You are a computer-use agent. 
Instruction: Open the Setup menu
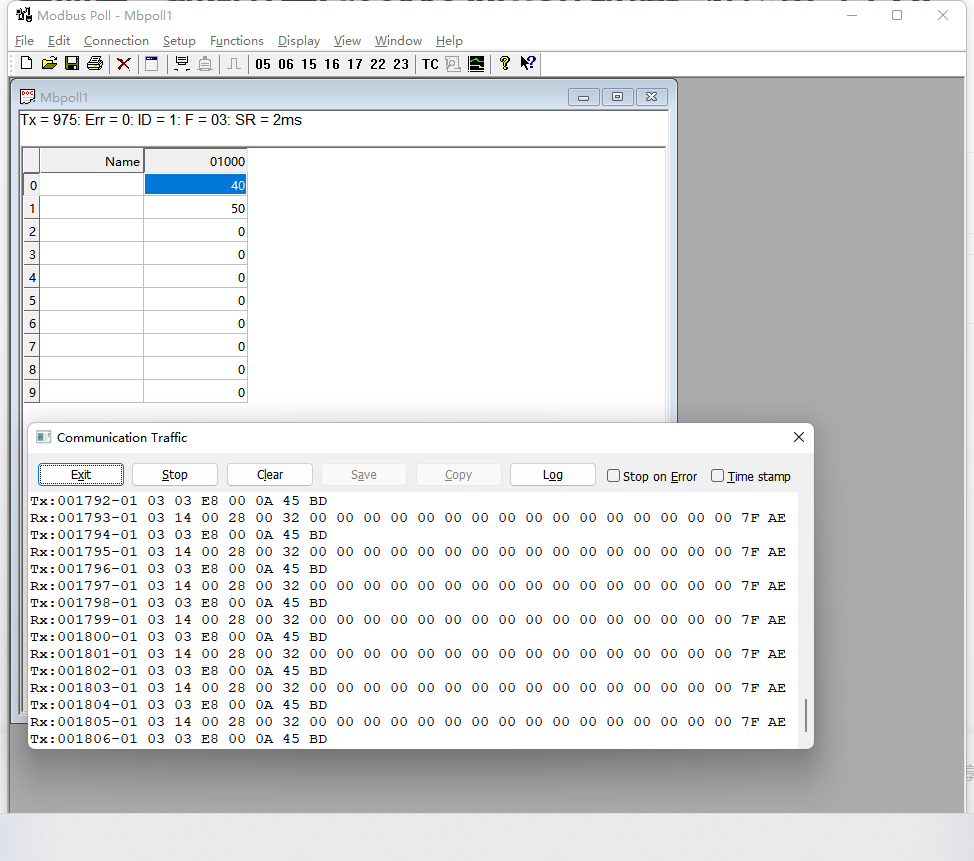[179, 40]
